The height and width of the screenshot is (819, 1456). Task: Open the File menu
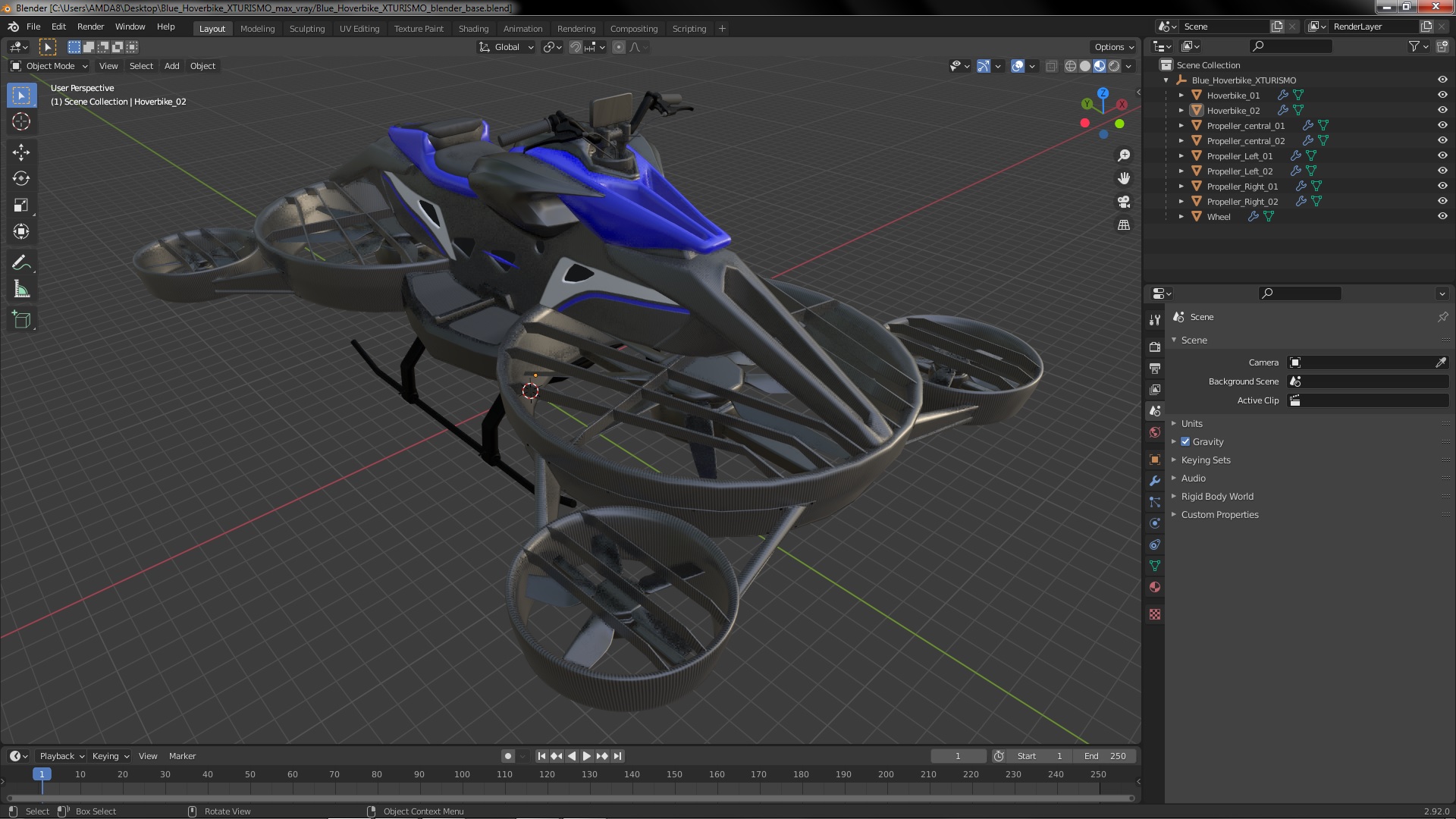point(33,27)
